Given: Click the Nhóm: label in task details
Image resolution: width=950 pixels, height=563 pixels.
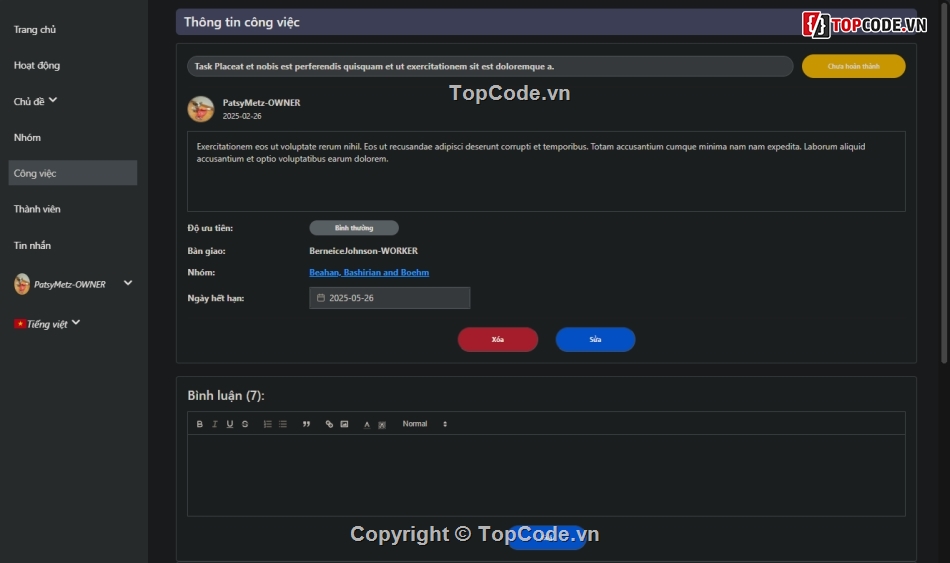Looking at the screenshot, I should pos(201,273).
